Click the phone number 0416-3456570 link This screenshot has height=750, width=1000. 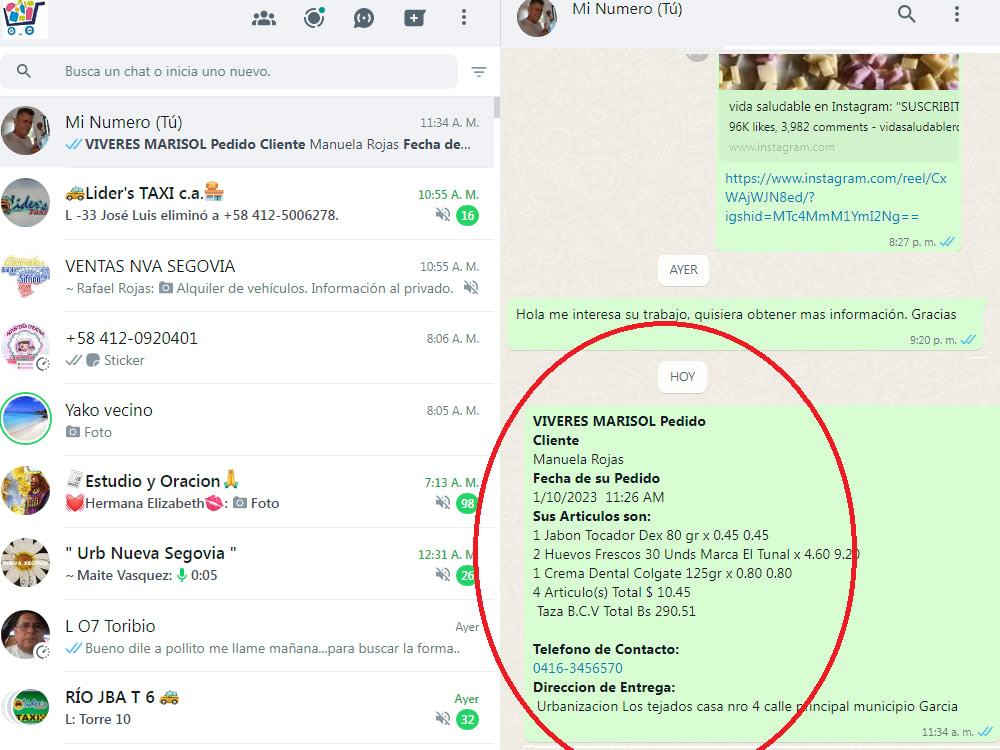click(x=578, y=668)
